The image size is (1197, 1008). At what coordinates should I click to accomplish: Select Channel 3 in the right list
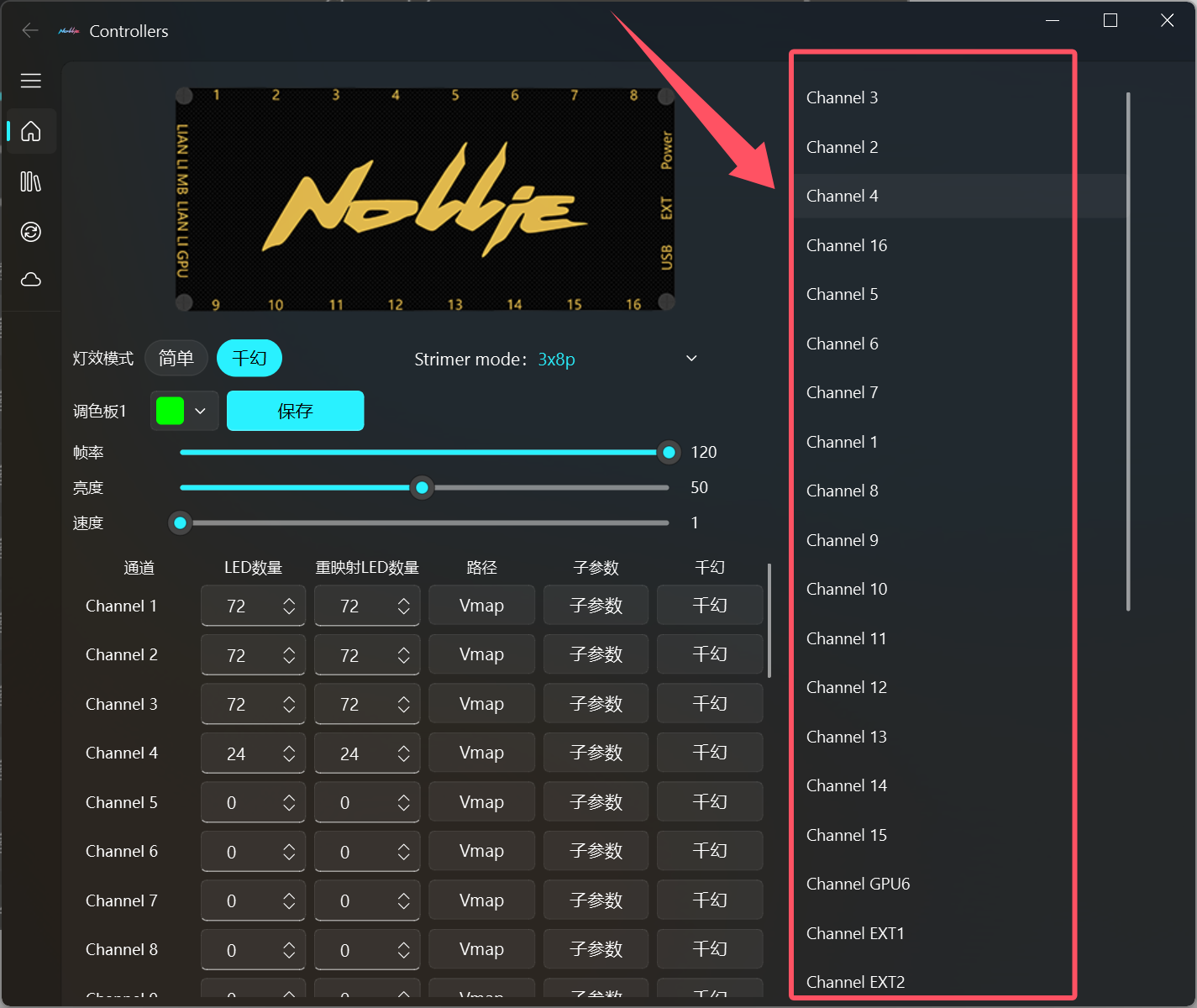pos(959,97)
